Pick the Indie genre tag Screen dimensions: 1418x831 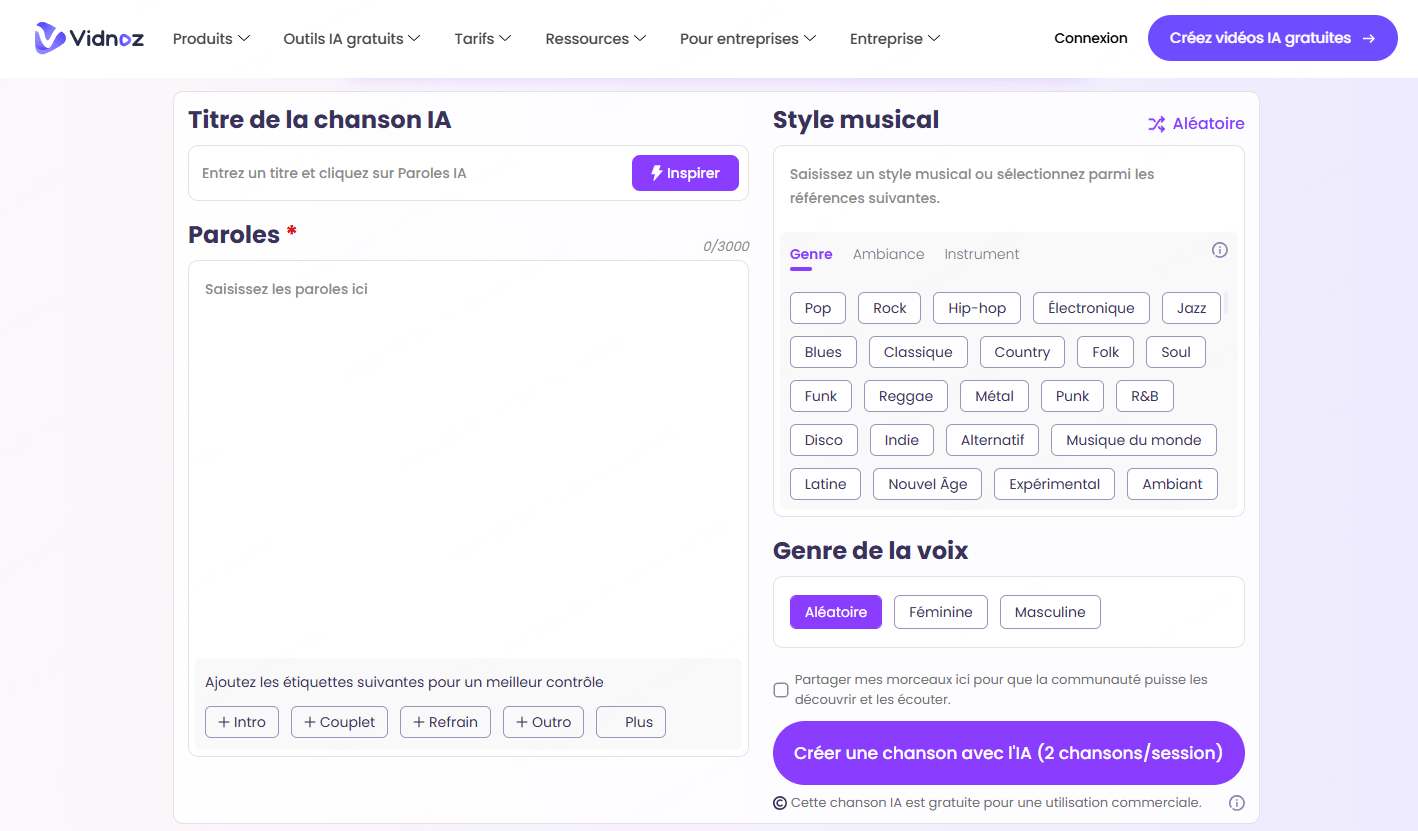pos(902,440)
